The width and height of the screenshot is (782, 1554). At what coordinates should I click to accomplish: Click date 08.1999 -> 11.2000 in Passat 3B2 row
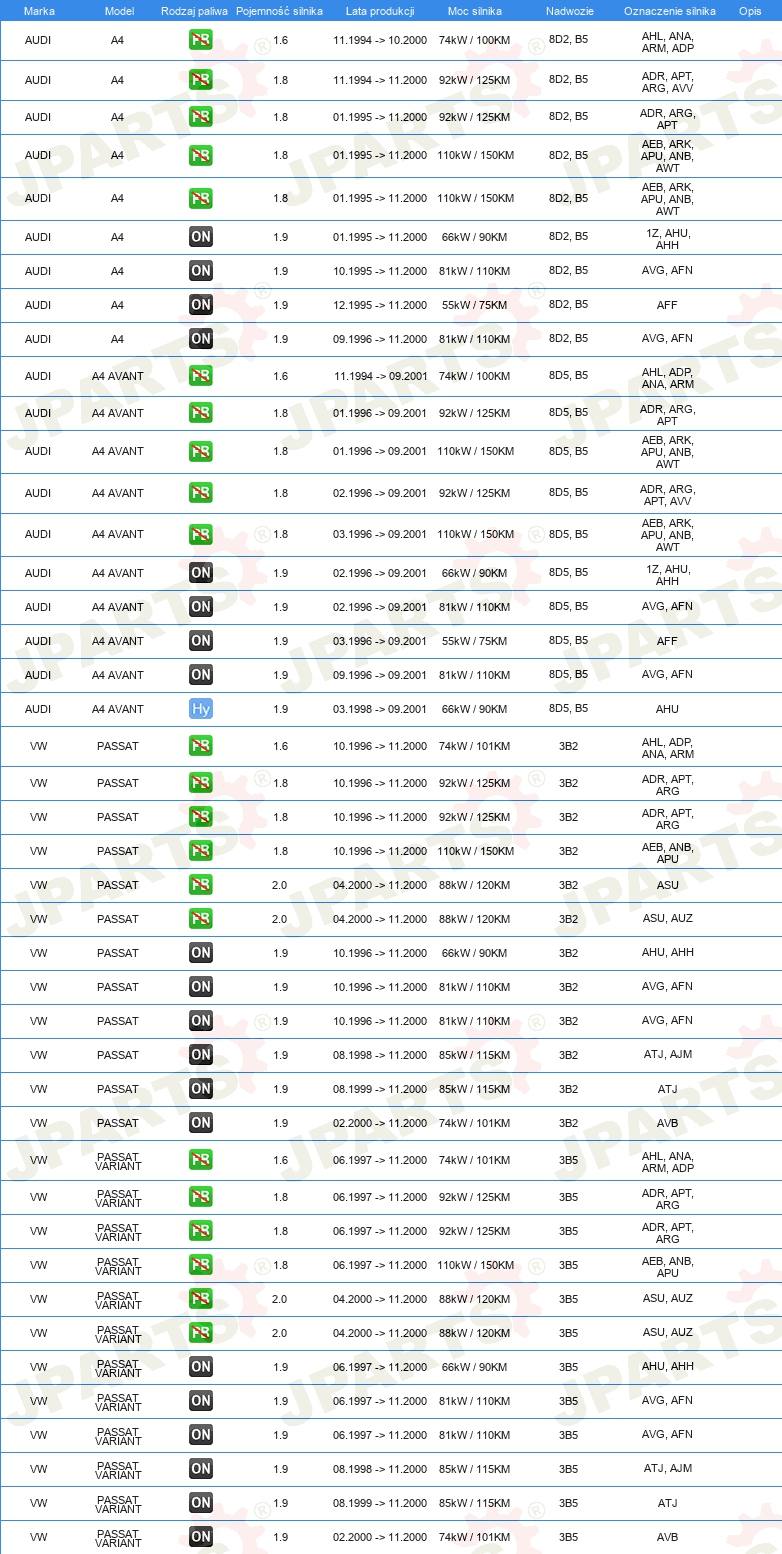[x=380, y=1089]
